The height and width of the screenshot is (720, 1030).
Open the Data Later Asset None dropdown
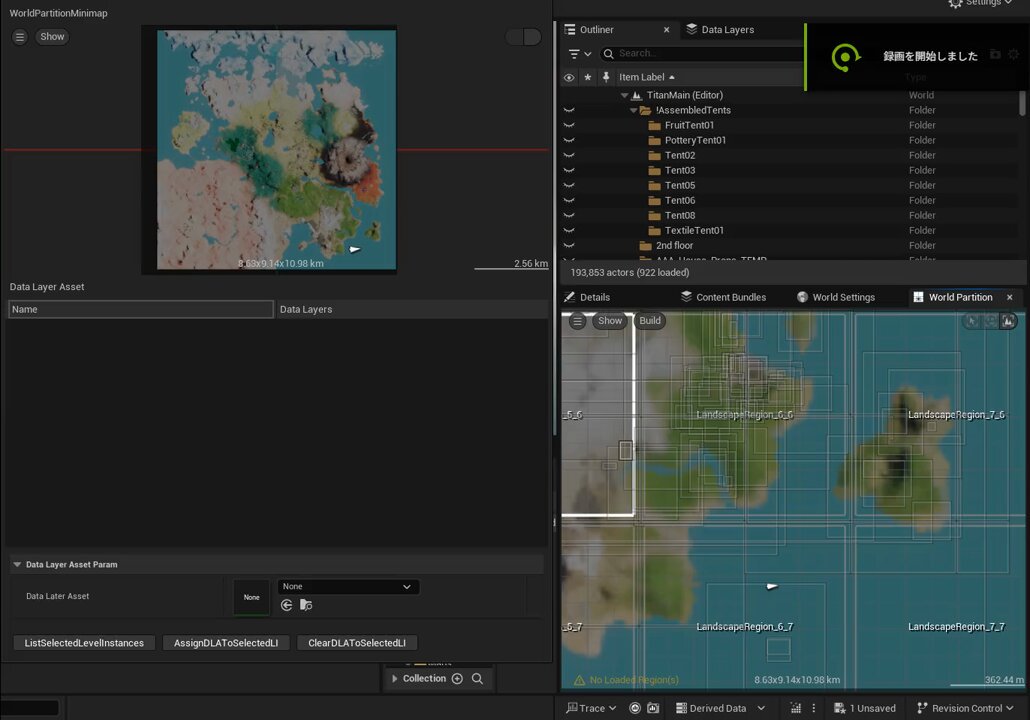348,587
